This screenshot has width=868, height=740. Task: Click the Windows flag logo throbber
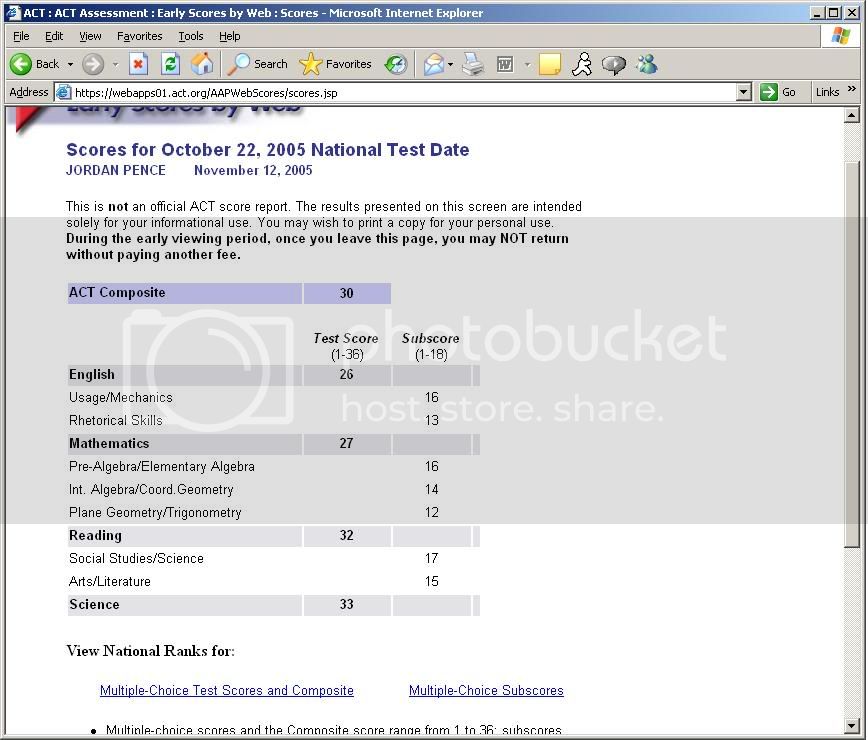click(x=840, y=36)
